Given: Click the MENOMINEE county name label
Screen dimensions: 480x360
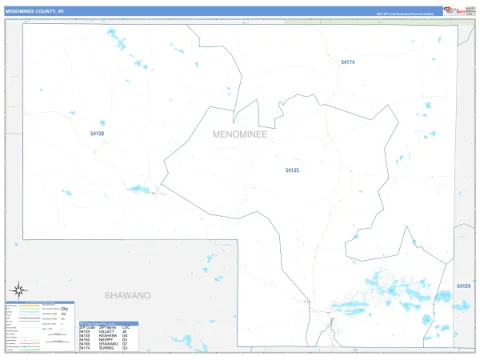Looking at the screenshot, I should click(240, 134).
